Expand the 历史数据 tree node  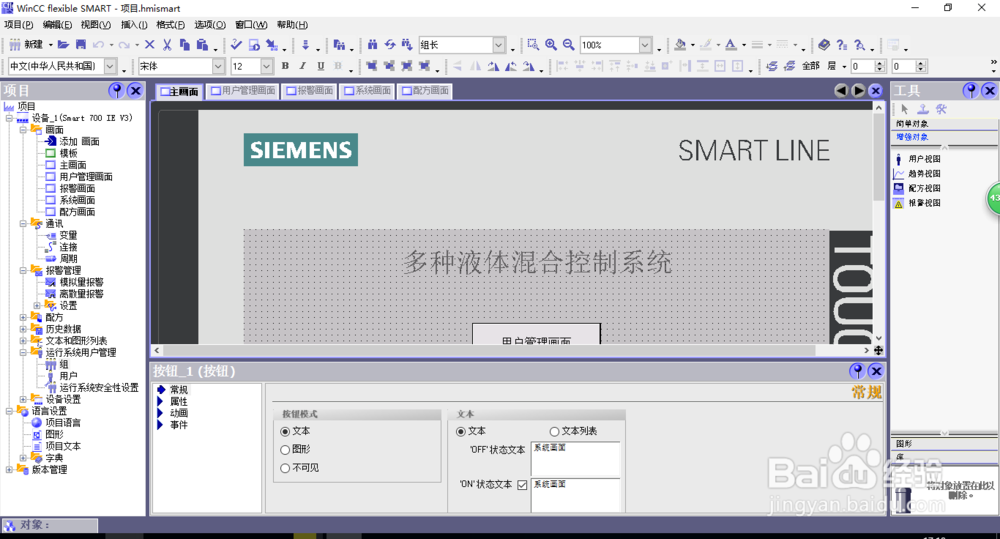pos(23,329)
